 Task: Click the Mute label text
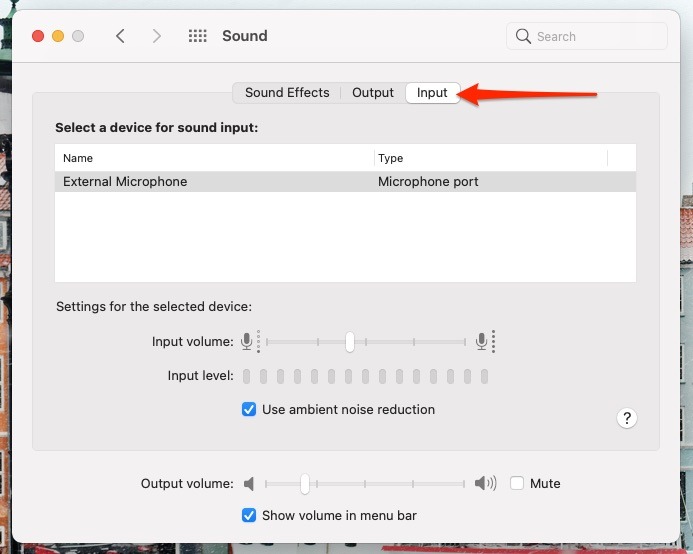click(545, 483)
